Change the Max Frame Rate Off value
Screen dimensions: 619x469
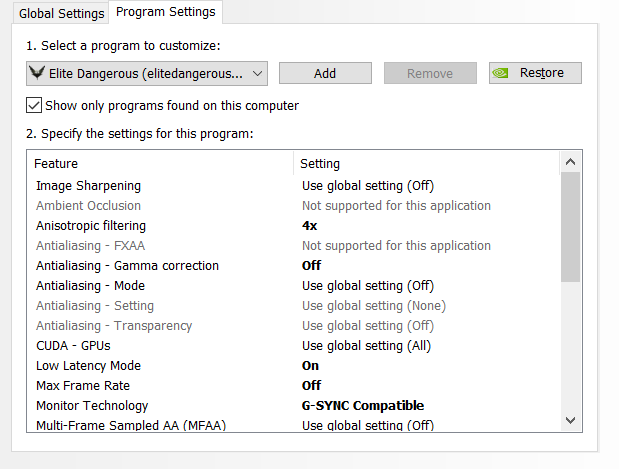click(x=311, y=385)
